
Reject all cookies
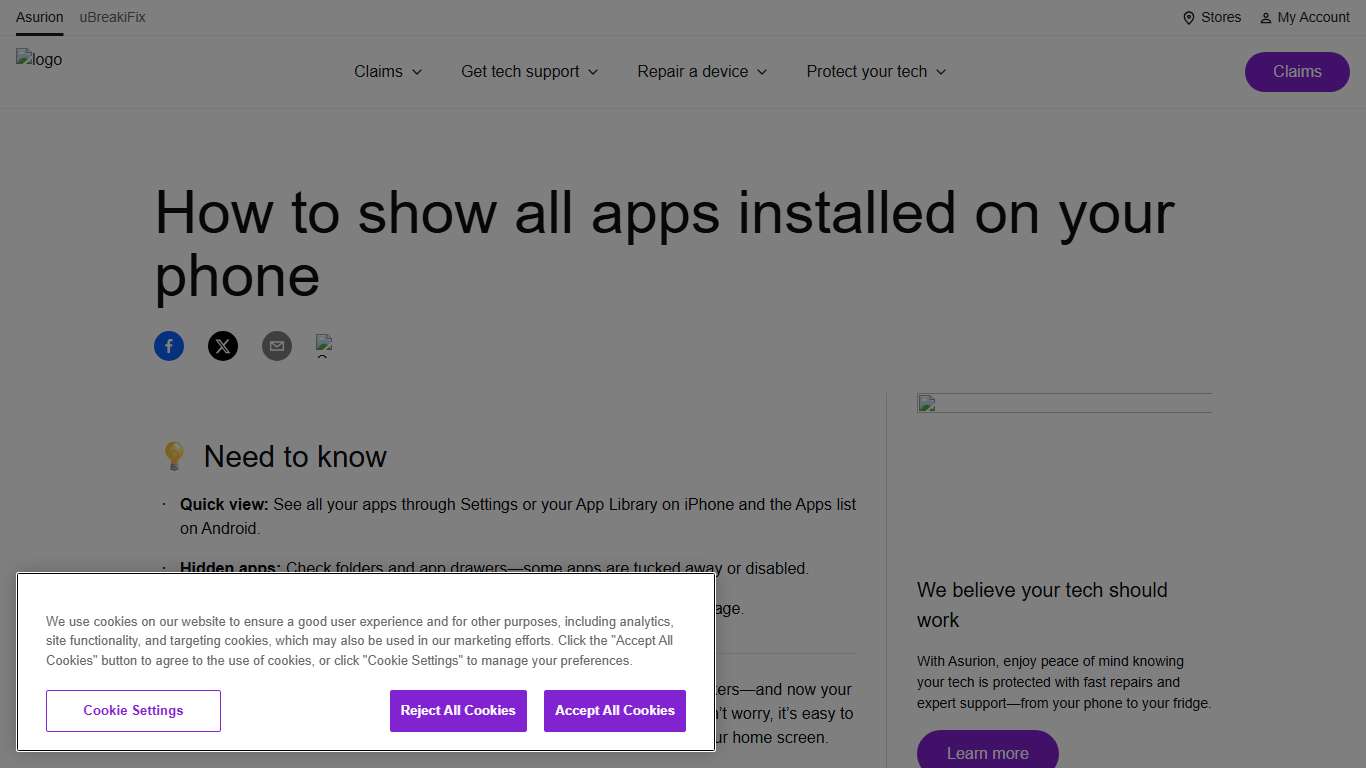click(458, 710)
